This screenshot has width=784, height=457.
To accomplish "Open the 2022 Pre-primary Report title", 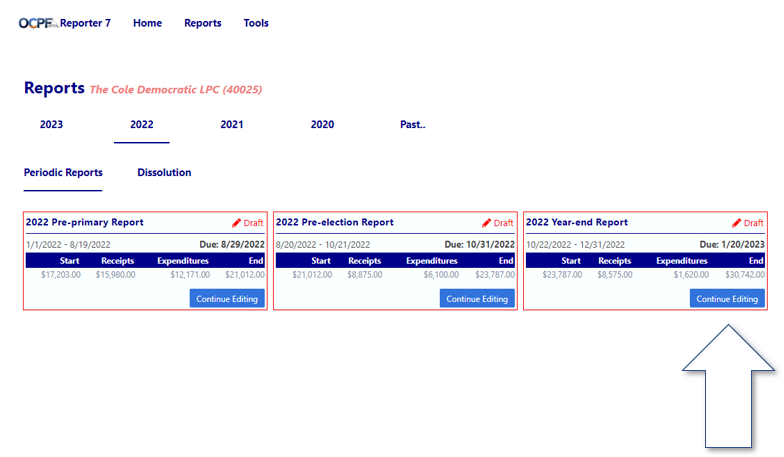I will 84,222.
